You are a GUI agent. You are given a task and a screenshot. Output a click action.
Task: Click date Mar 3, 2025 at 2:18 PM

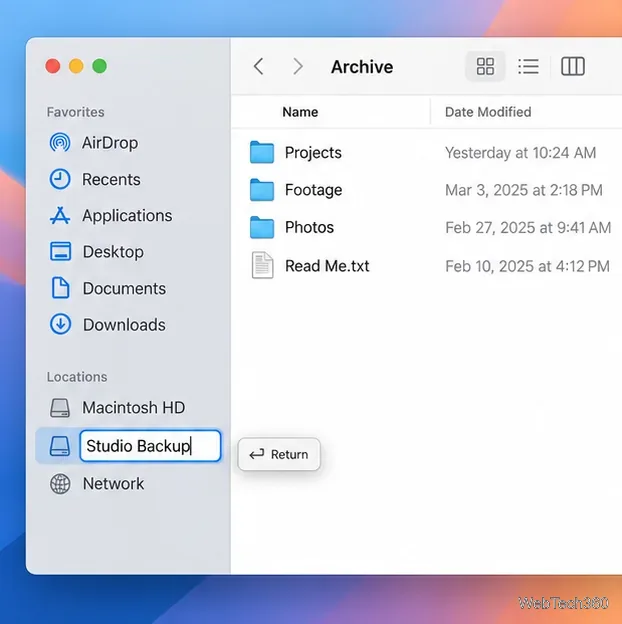pyautogui.click(x=524, y=190)
